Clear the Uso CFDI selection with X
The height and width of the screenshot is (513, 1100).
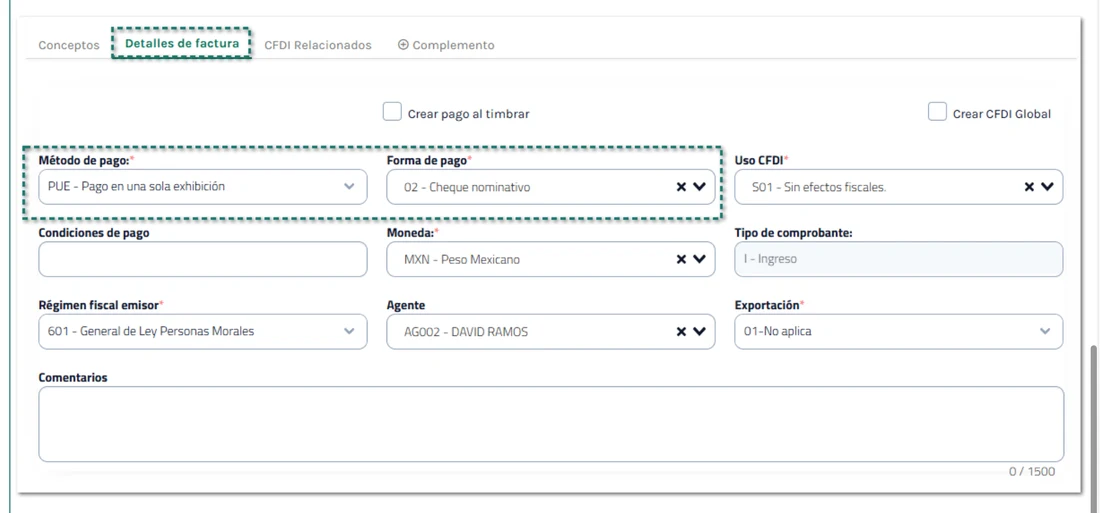[x=1028, y=187]
